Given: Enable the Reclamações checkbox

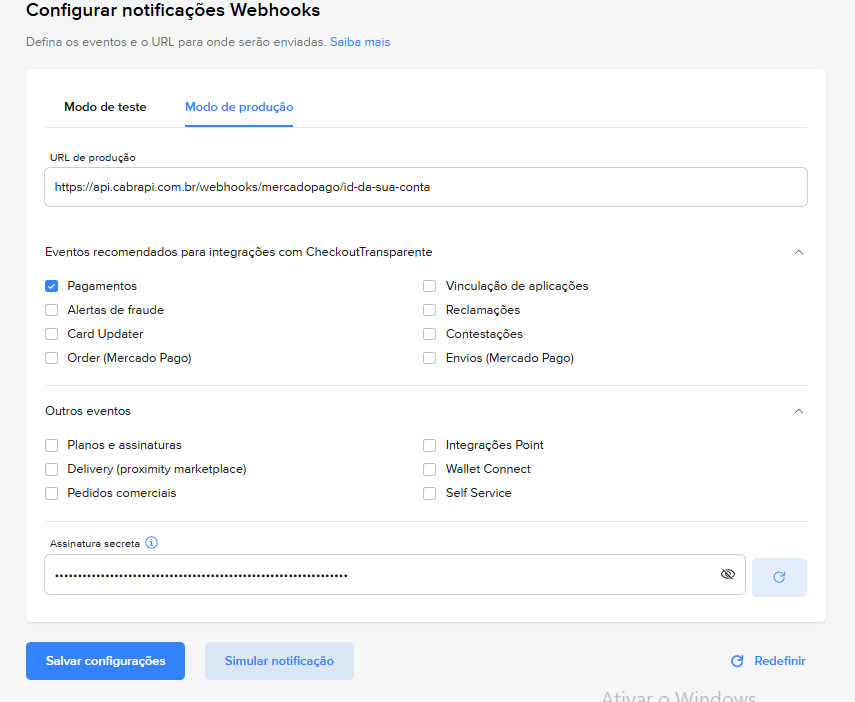Looking at the screenshot, I should tap(430, 310).
